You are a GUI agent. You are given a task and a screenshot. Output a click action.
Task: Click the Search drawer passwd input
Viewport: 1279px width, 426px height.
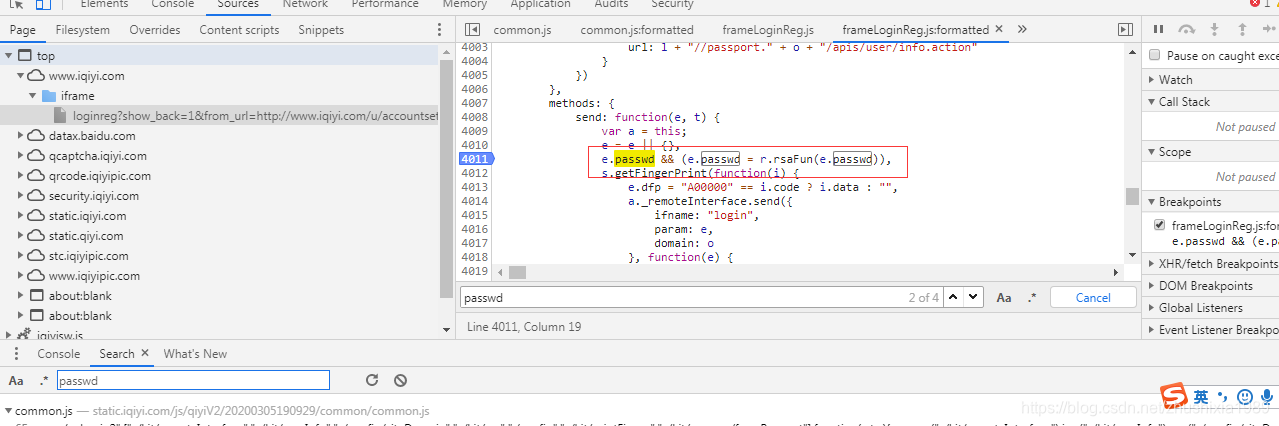click(x=193, y=380)
